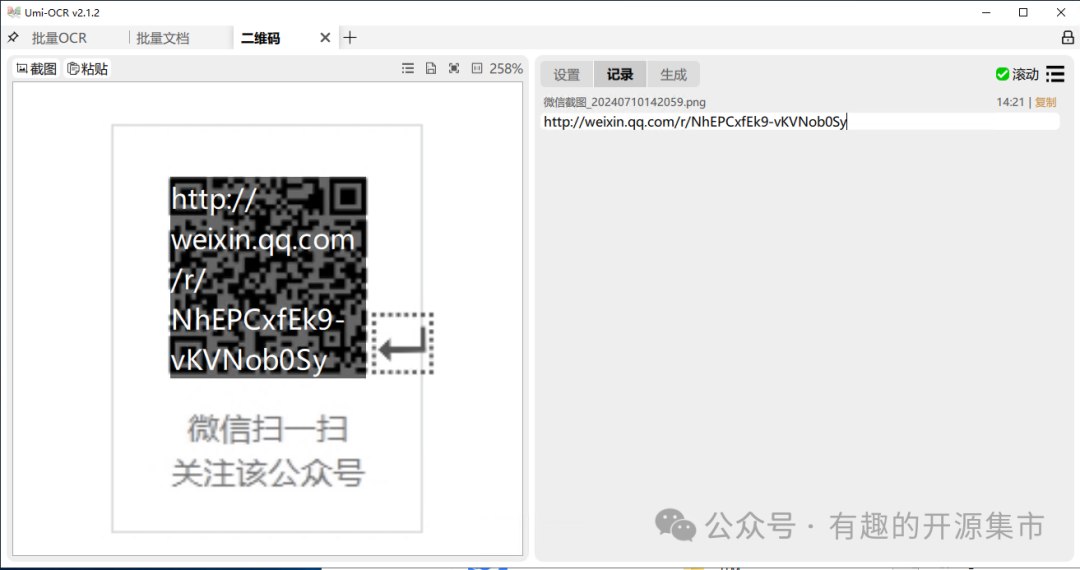Click the lock icon in the tab bar
The height and width of the screenshot is (570, 1080).
(1067, 38)
